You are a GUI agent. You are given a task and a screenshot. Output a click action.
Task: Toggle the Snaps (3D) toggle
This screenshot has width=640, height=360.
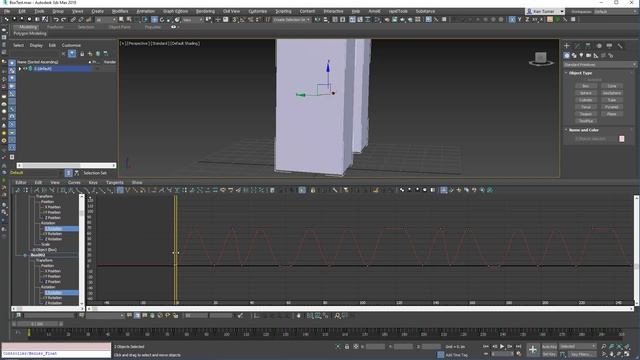pos(235,19)
